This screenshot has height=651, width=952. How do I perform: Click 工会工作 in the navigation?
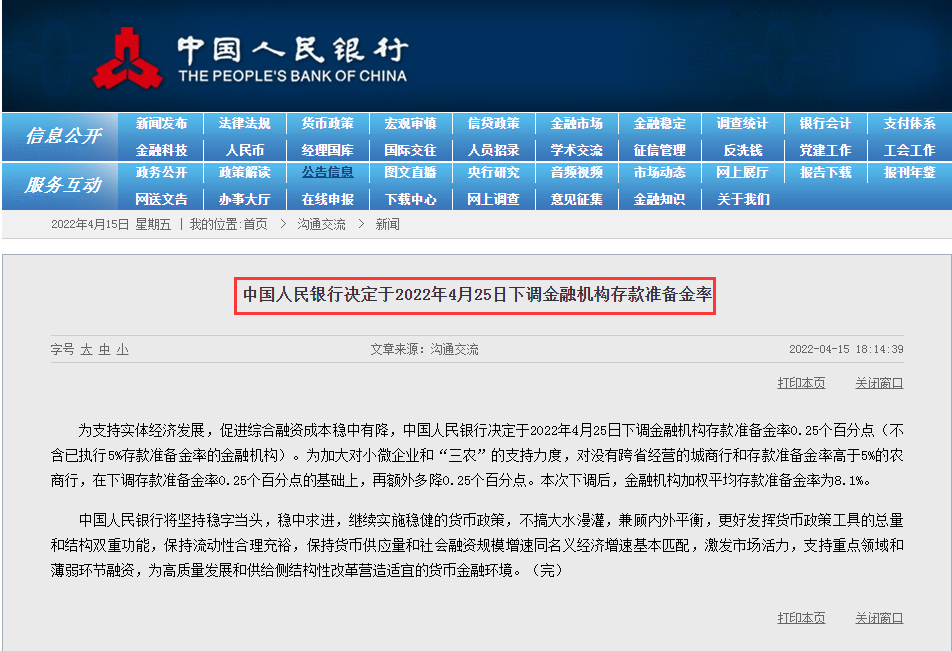click(x=910, y=150)
